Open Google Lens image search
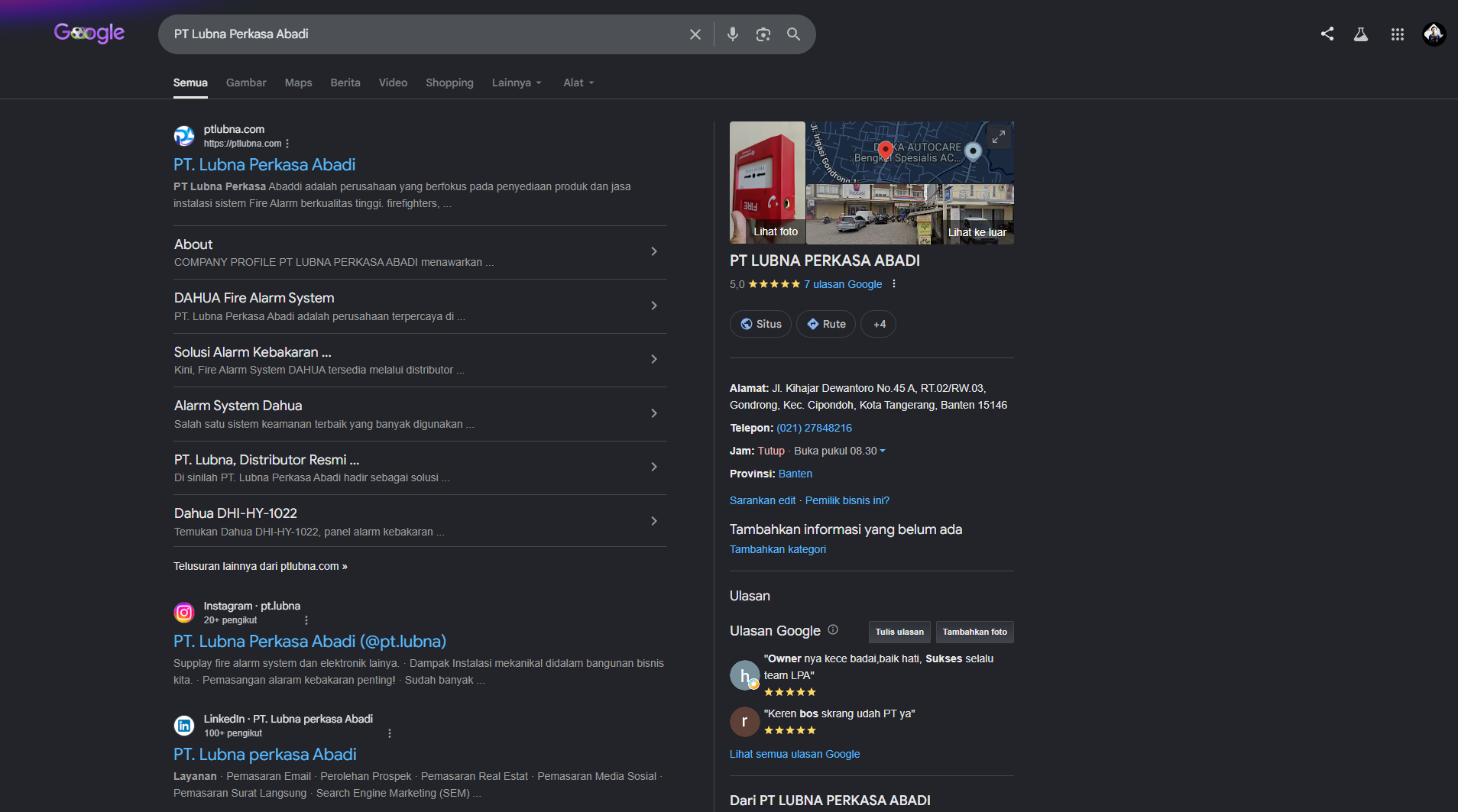 [763, 34]
